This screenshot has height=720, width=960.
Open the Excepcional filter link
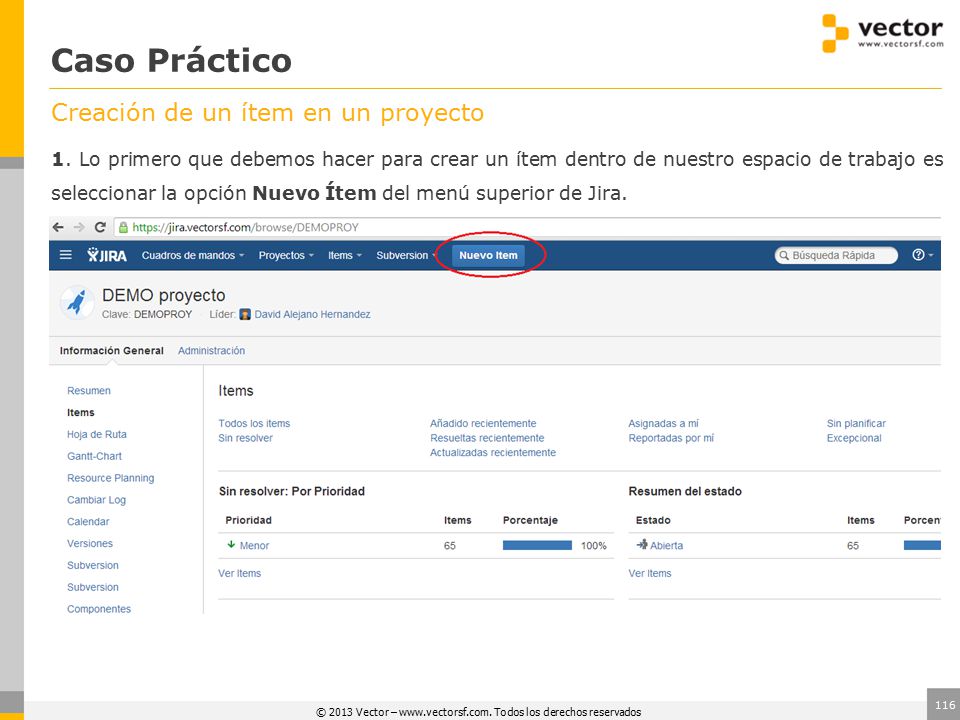click(854, 438)
